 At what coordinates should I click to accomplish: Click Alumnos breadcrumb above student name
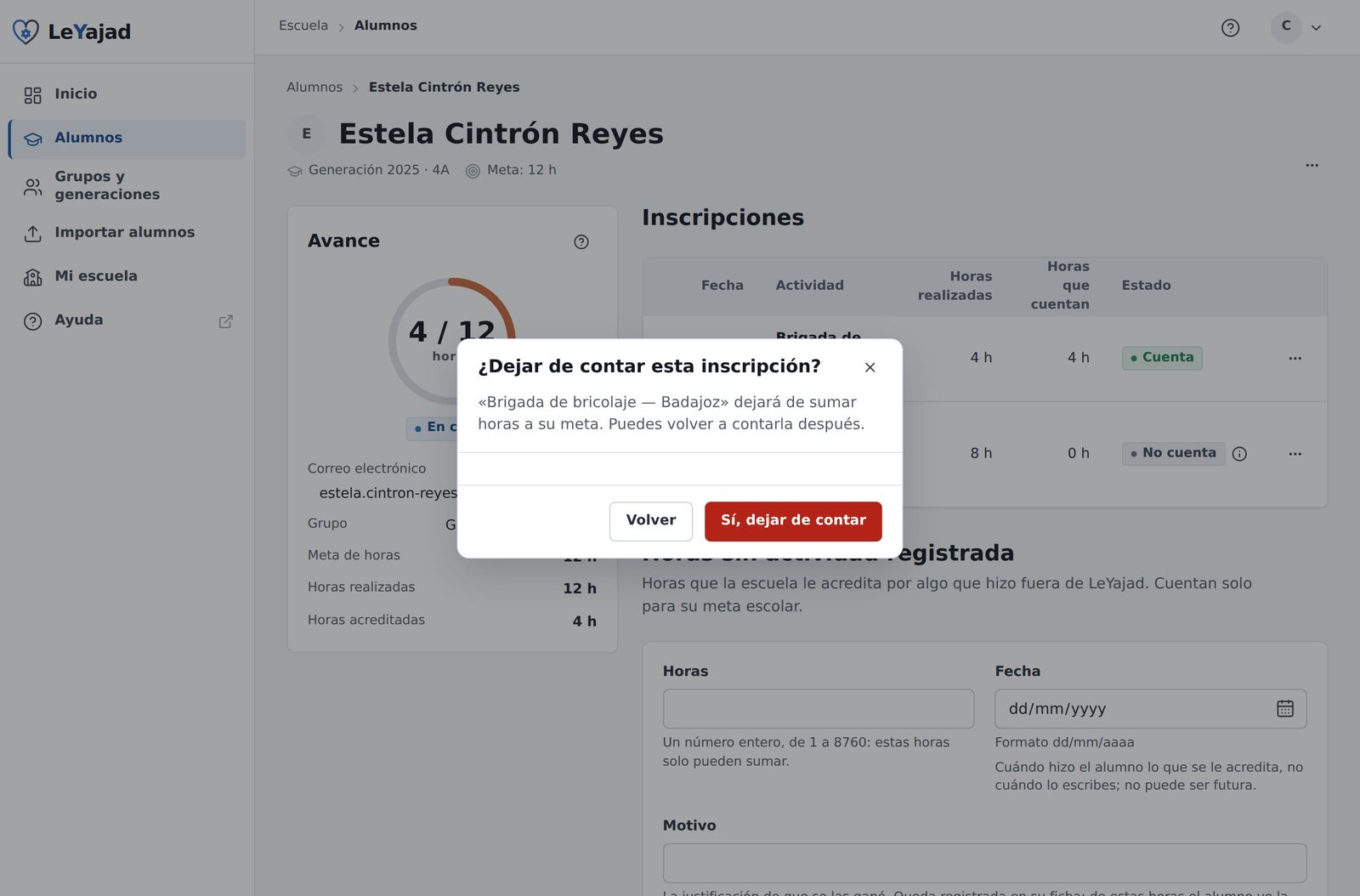pos(314,88)
